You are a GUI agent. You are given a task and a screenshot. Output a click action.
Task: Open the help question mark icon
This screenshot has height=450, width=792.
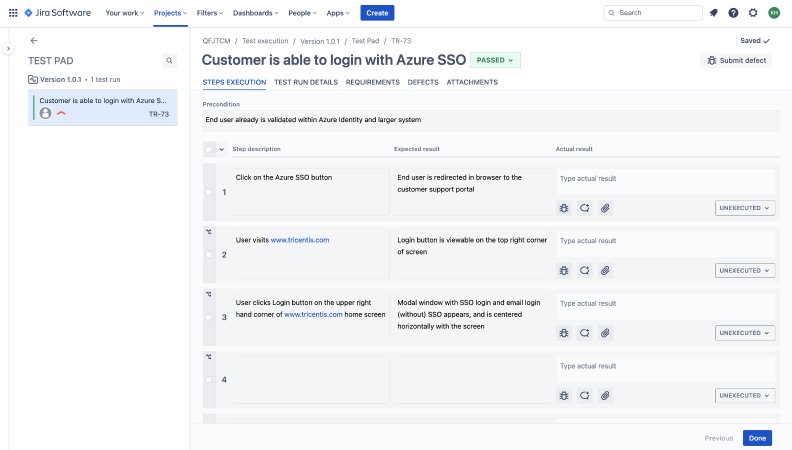pos(733,13)
